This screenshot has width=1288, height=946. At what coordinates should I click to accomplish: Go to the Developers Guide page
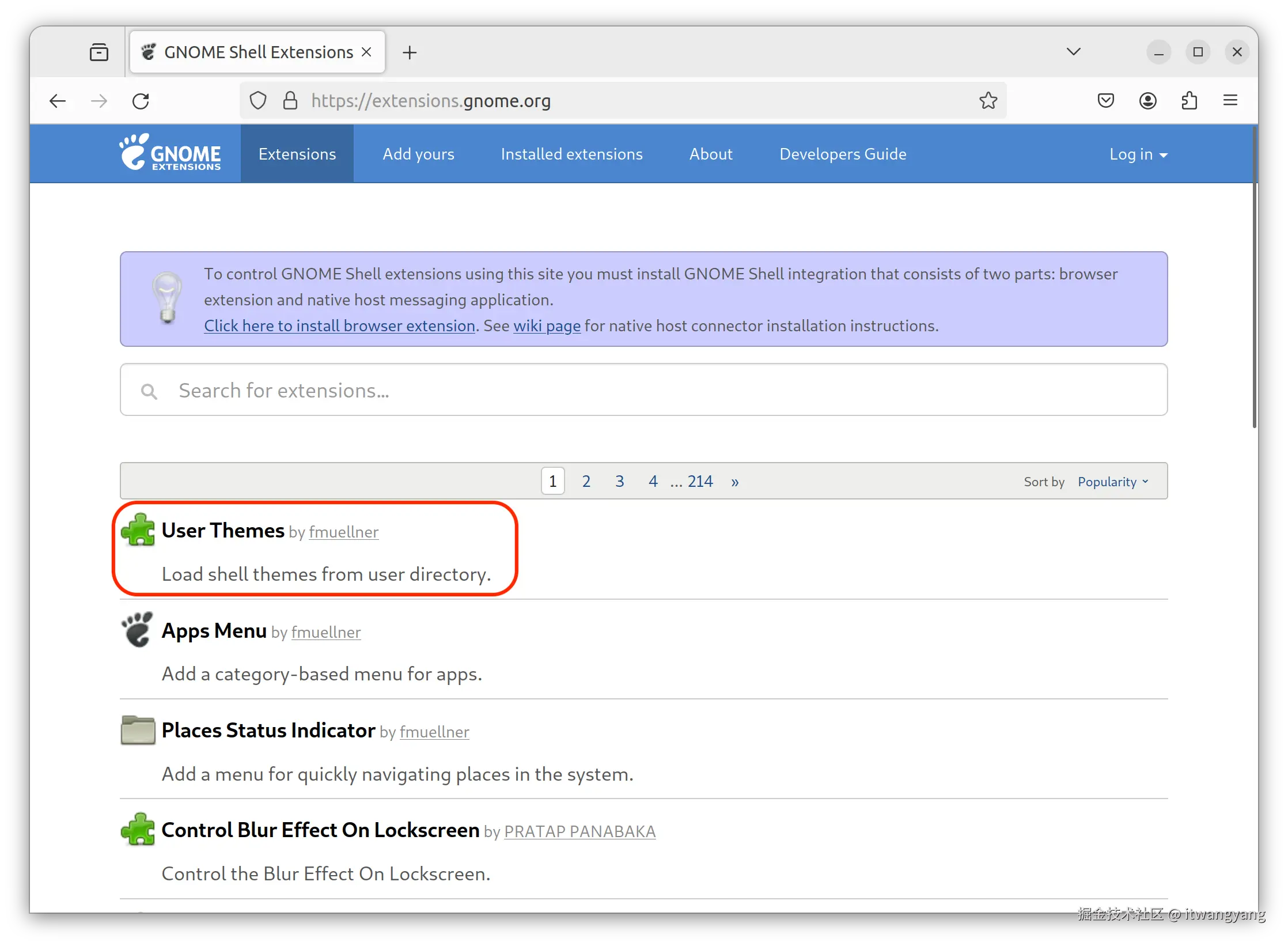(842, 154)
